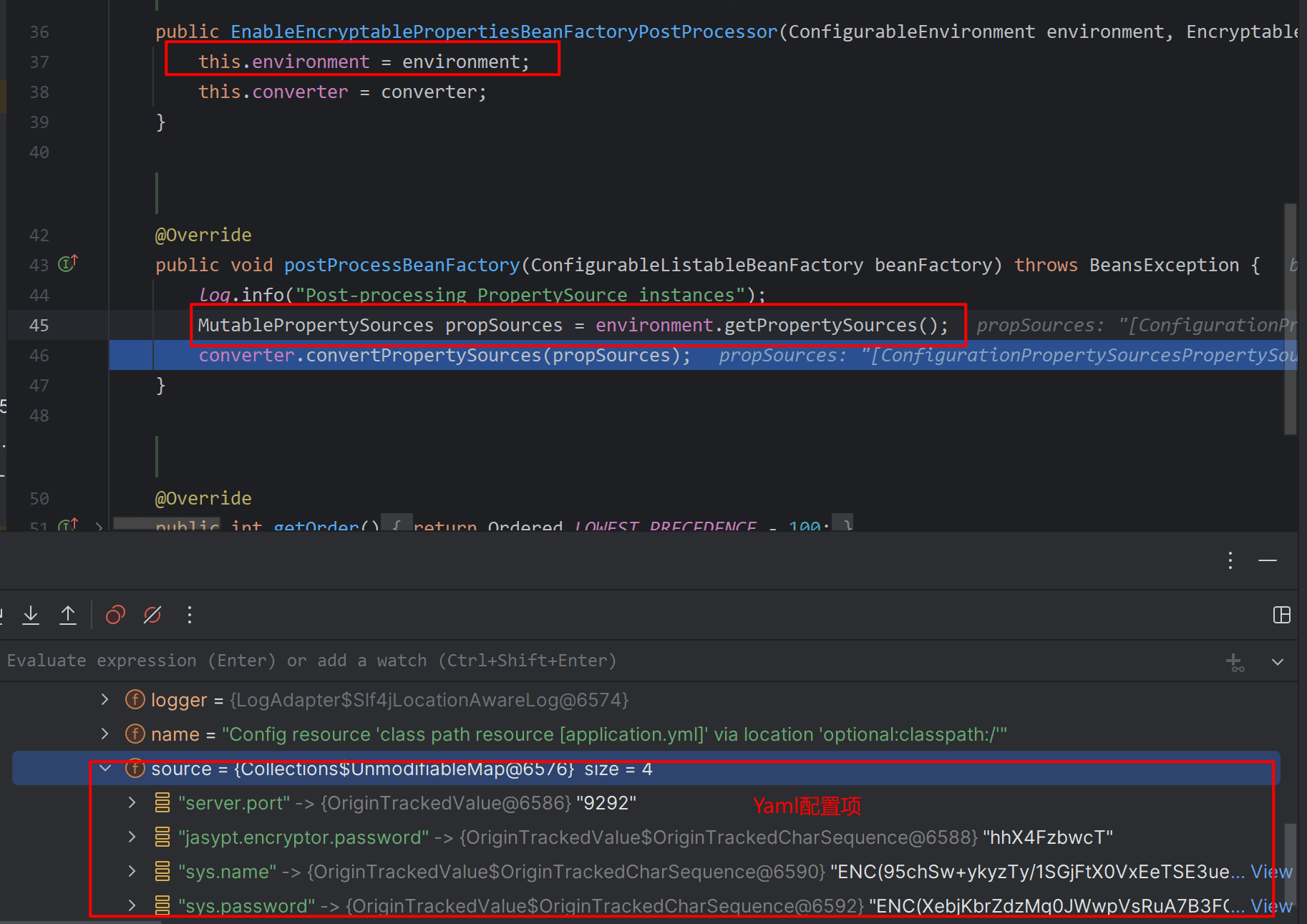This screenshot has width=1307, height=924.
Task: Click the step out upload-arrow icon
Action: tap(68, 615)
